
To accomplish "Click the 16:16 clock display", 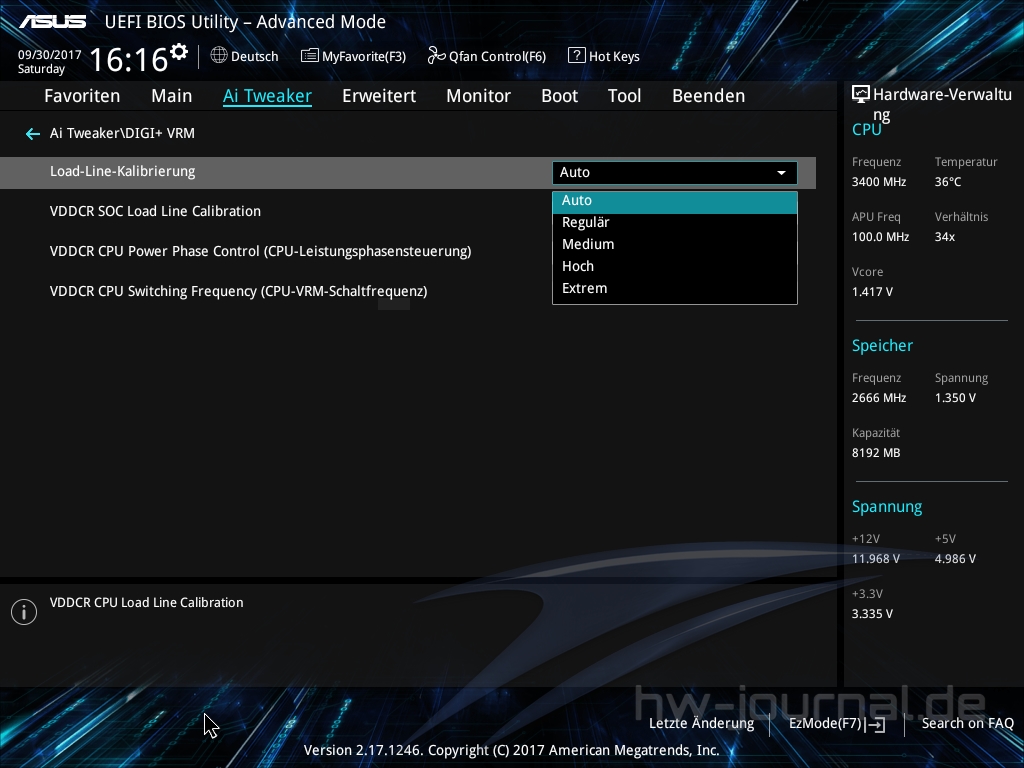I will [x=129, y=60].
